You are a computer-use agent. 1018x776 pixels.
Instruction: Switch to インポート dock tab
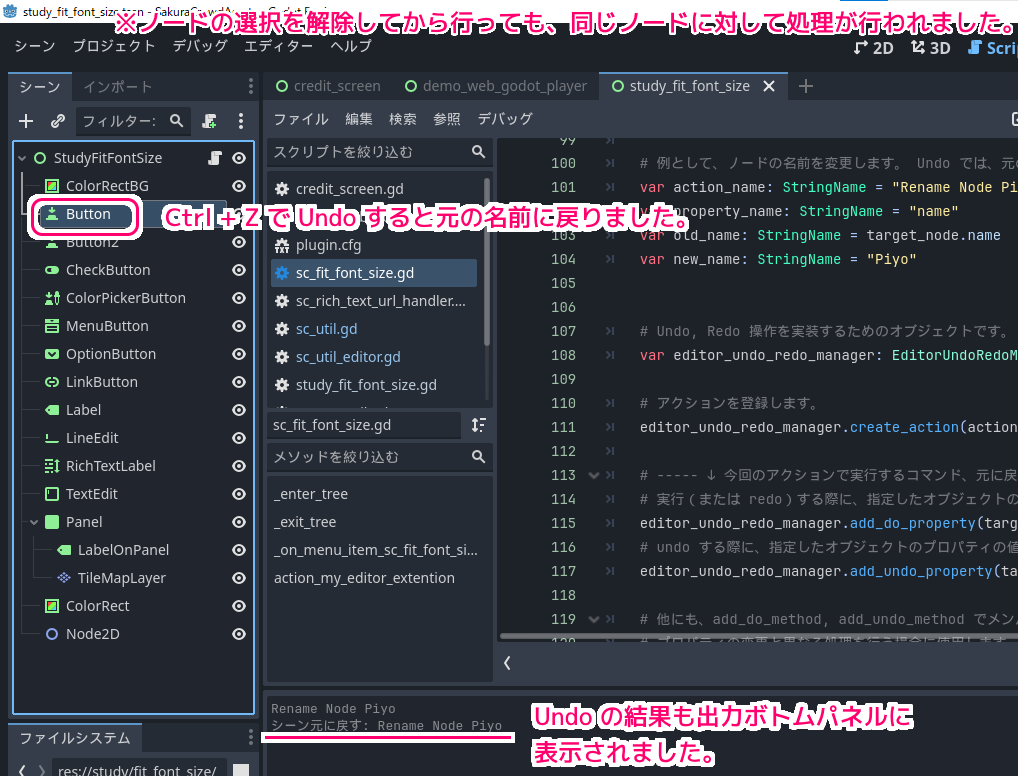click(118, 86)
